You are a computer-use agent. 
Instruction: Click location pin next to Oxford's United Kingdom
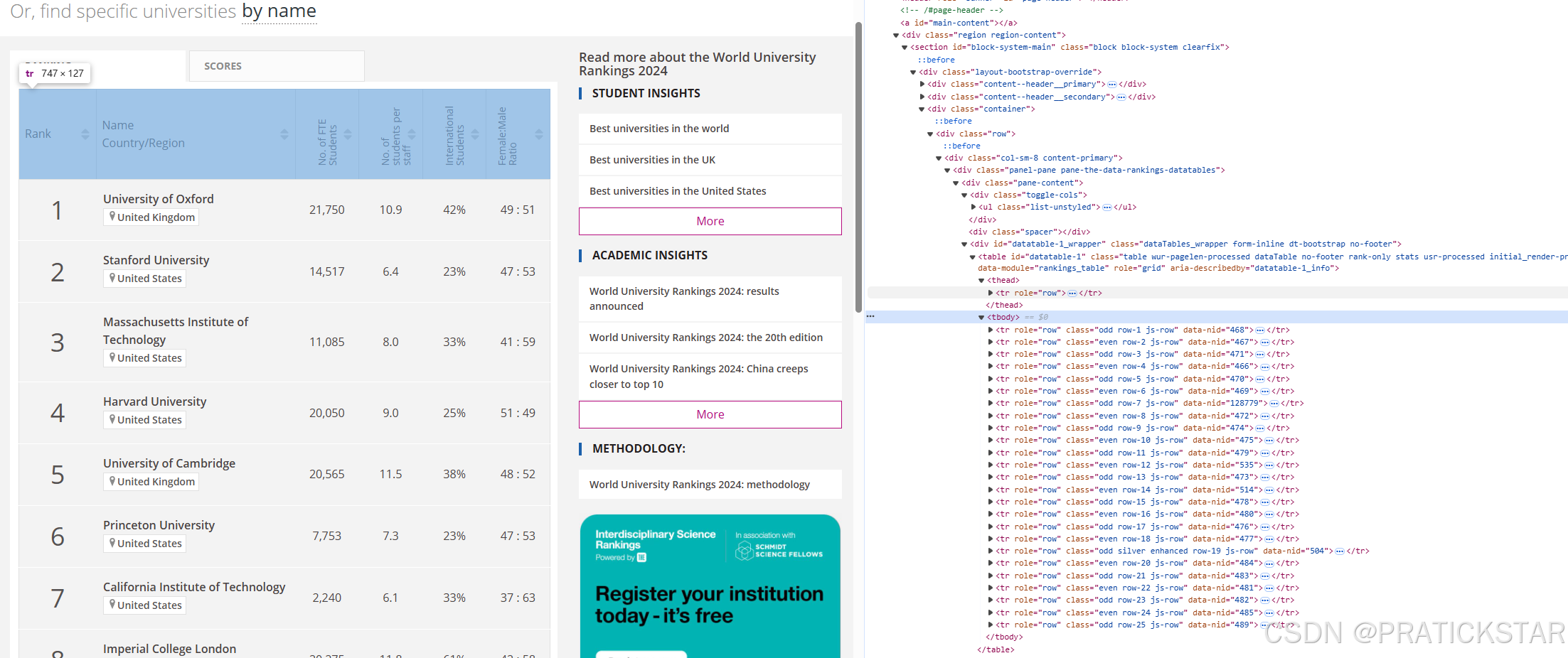(x=112, y=217)
